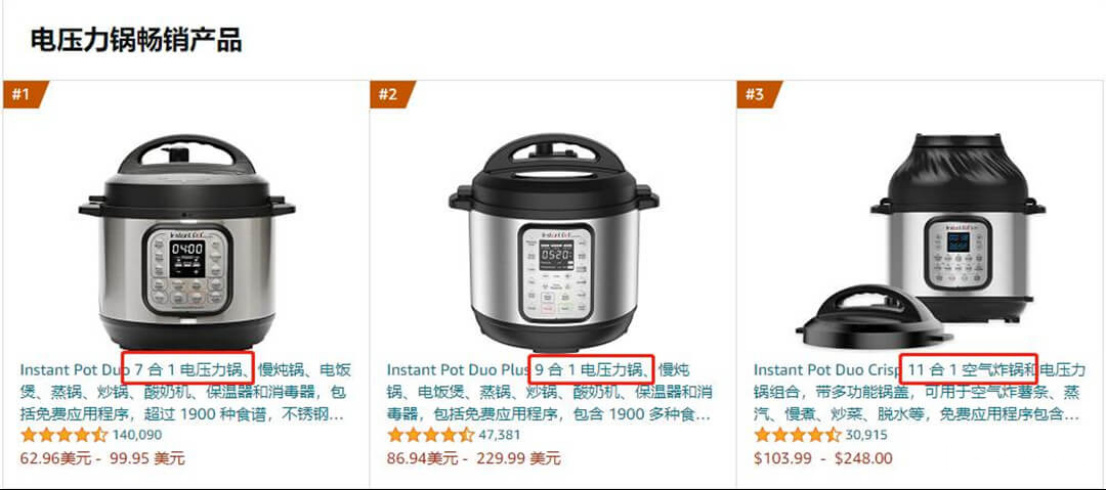Click the 86.94美元 - 229.99 美元 price
This screenshot has height=490, width=1106.
[473, 459]
